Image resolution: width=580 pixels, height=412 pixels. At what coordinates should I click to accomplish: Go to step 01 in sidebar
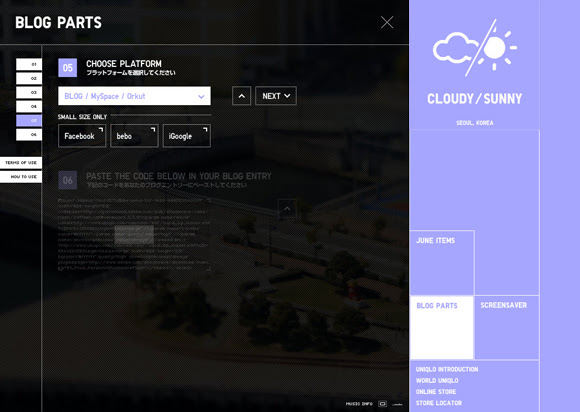click(29, 64)
